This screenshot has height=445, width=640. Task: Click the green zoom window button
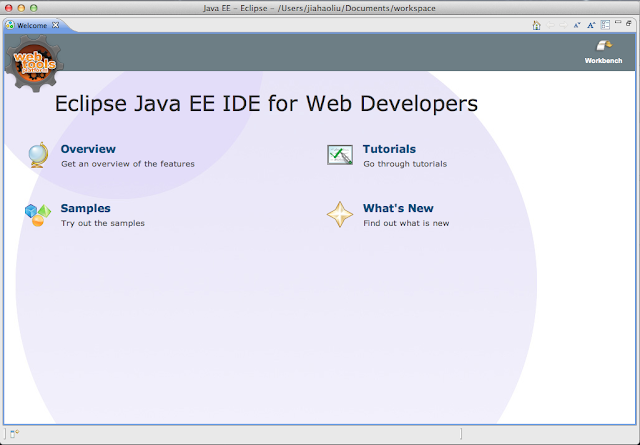tap(34, 8)
